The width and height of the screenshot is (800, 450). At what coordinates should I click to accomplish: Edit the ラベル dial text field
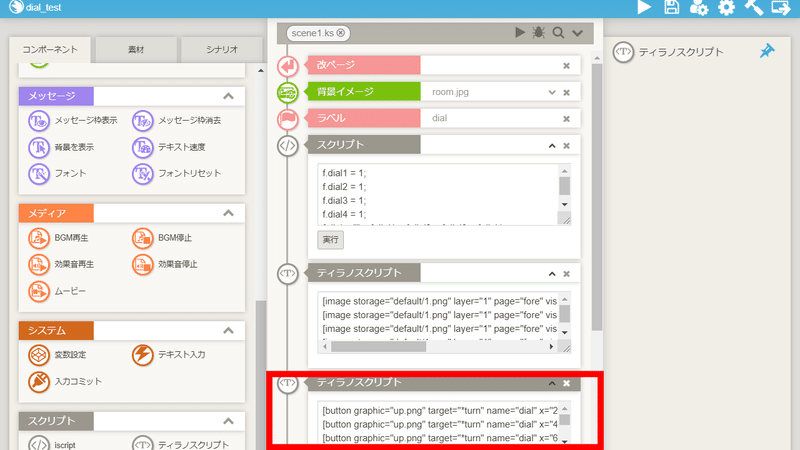(489, 118)
